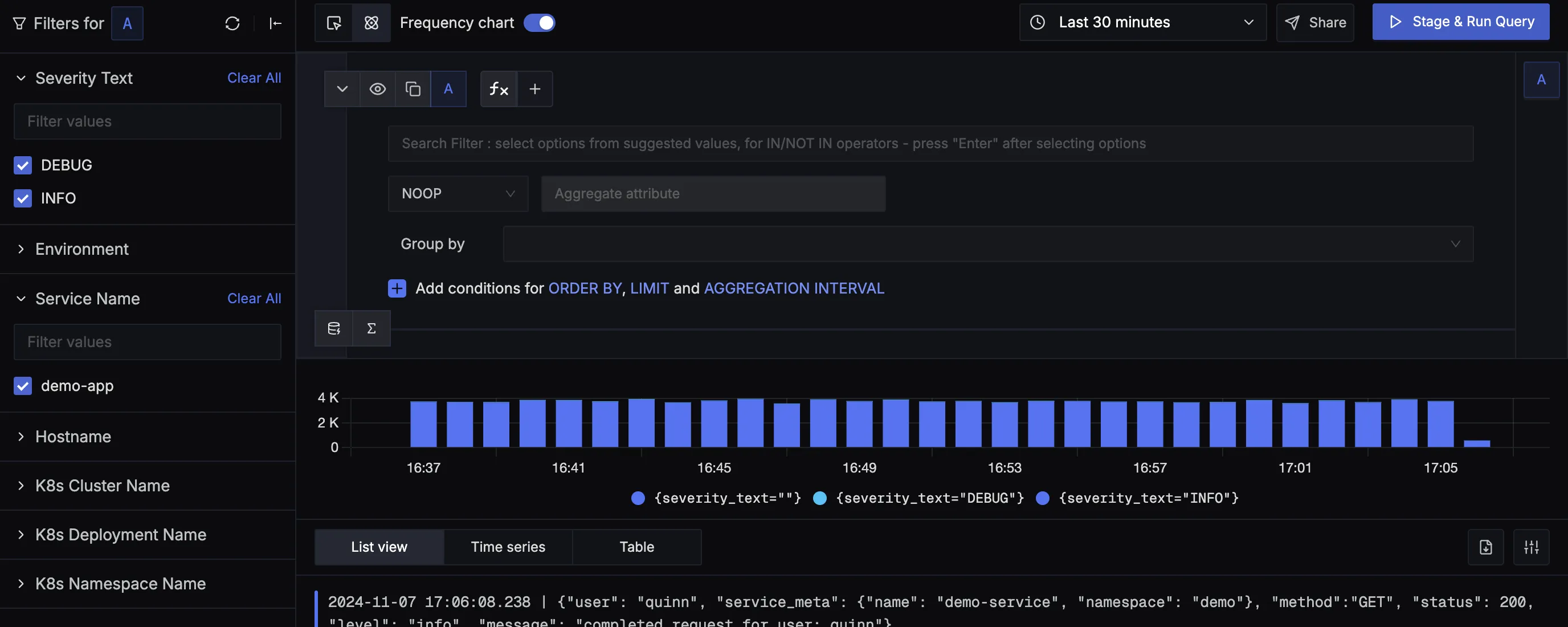Screen dimensions: 1568x627
Task: Click the empty severity_text legend swatch
Action: (x=638, y=498)
